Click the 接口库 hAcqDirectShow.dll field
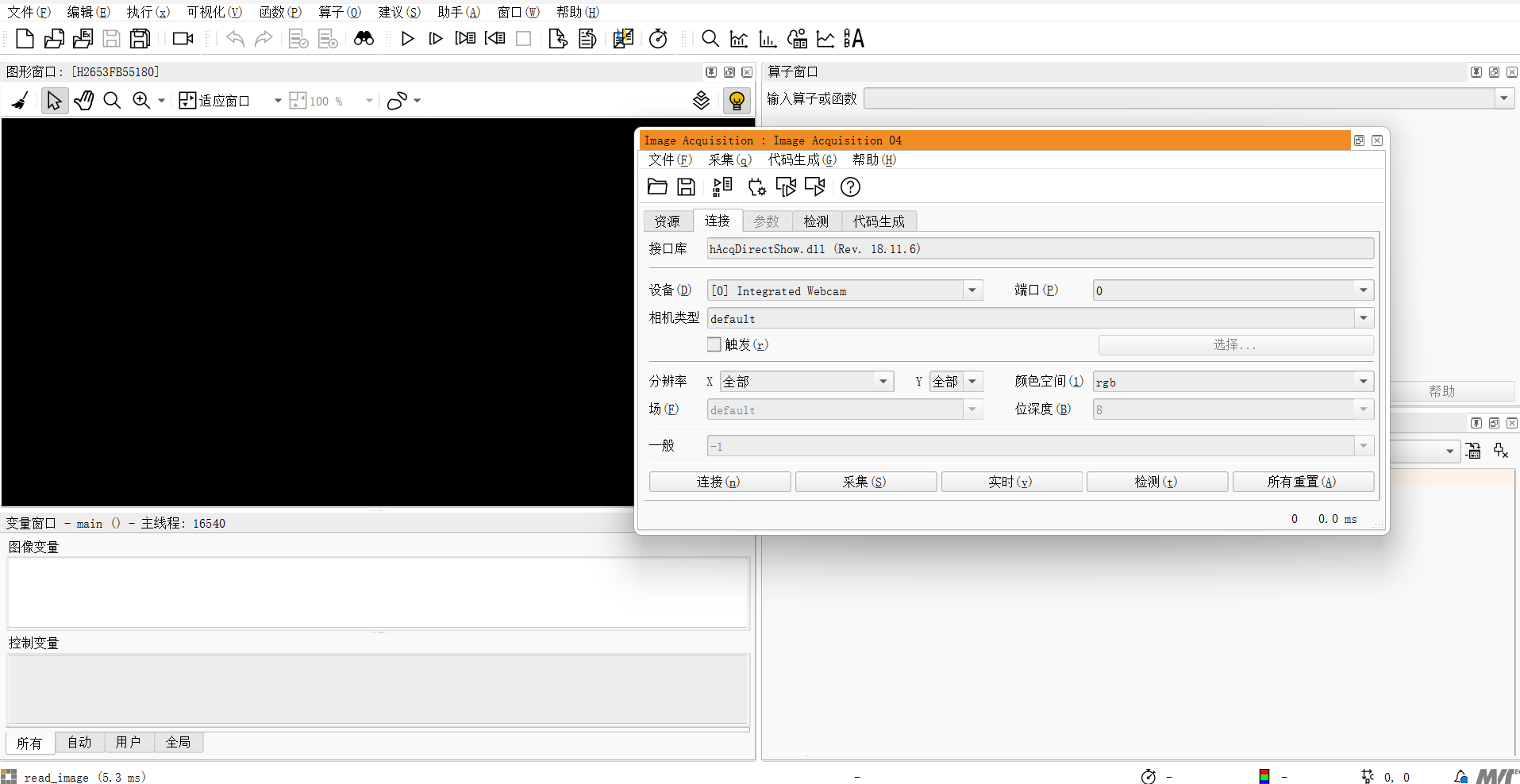The image size is (1520, 784). pos(1040,248)
